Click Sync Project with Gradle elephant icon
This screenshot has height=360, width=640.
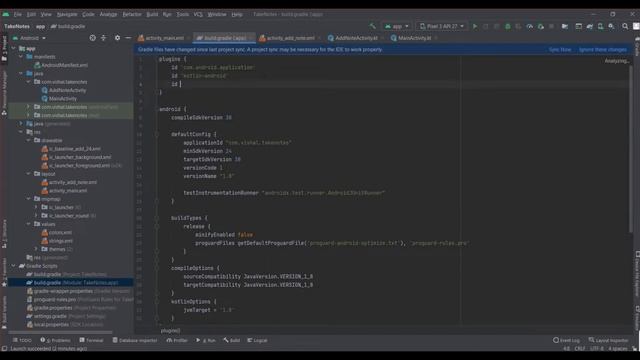click(590, 26)
